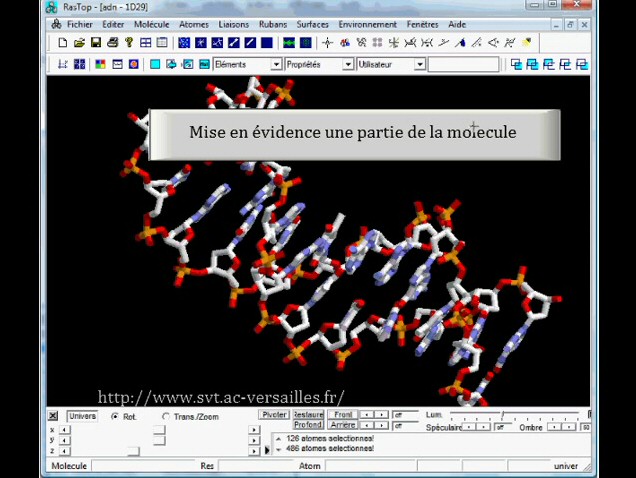The image size is (636, 478).
Task: Select the Trans/Zoom radio button
Action: (x=166, y=416)
